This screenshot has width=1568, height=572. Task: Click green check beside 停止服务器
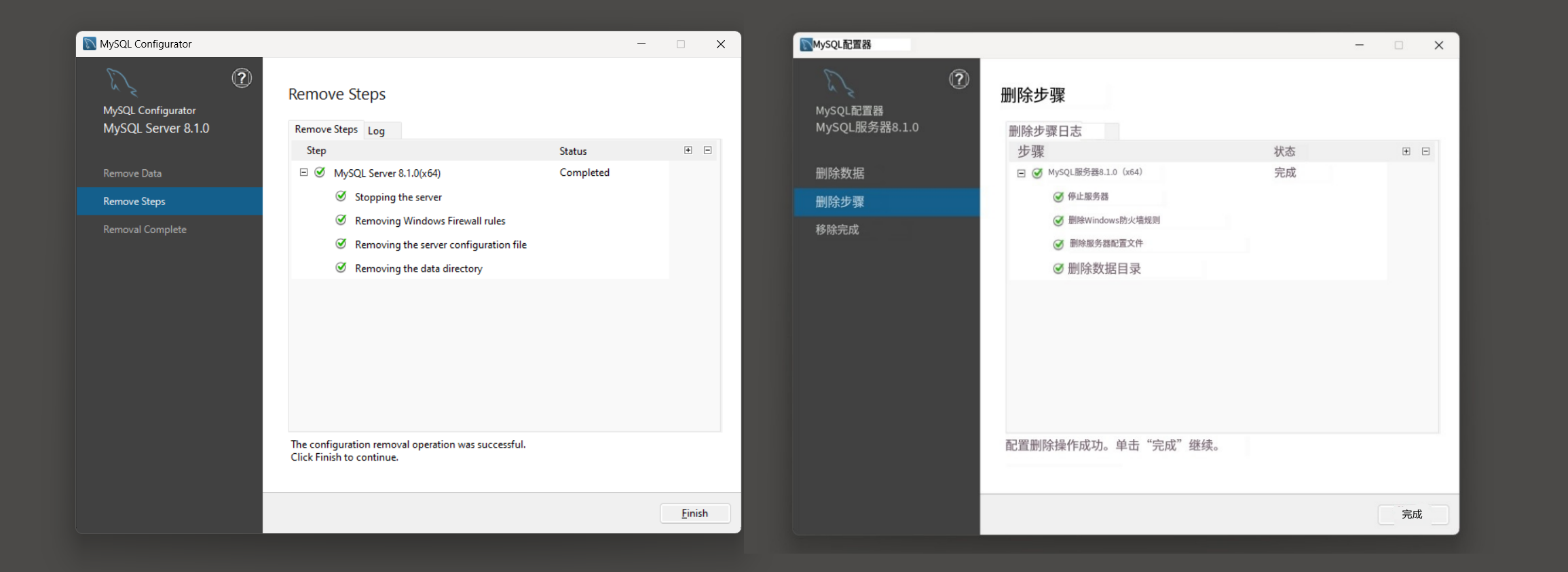point(1058,197)
